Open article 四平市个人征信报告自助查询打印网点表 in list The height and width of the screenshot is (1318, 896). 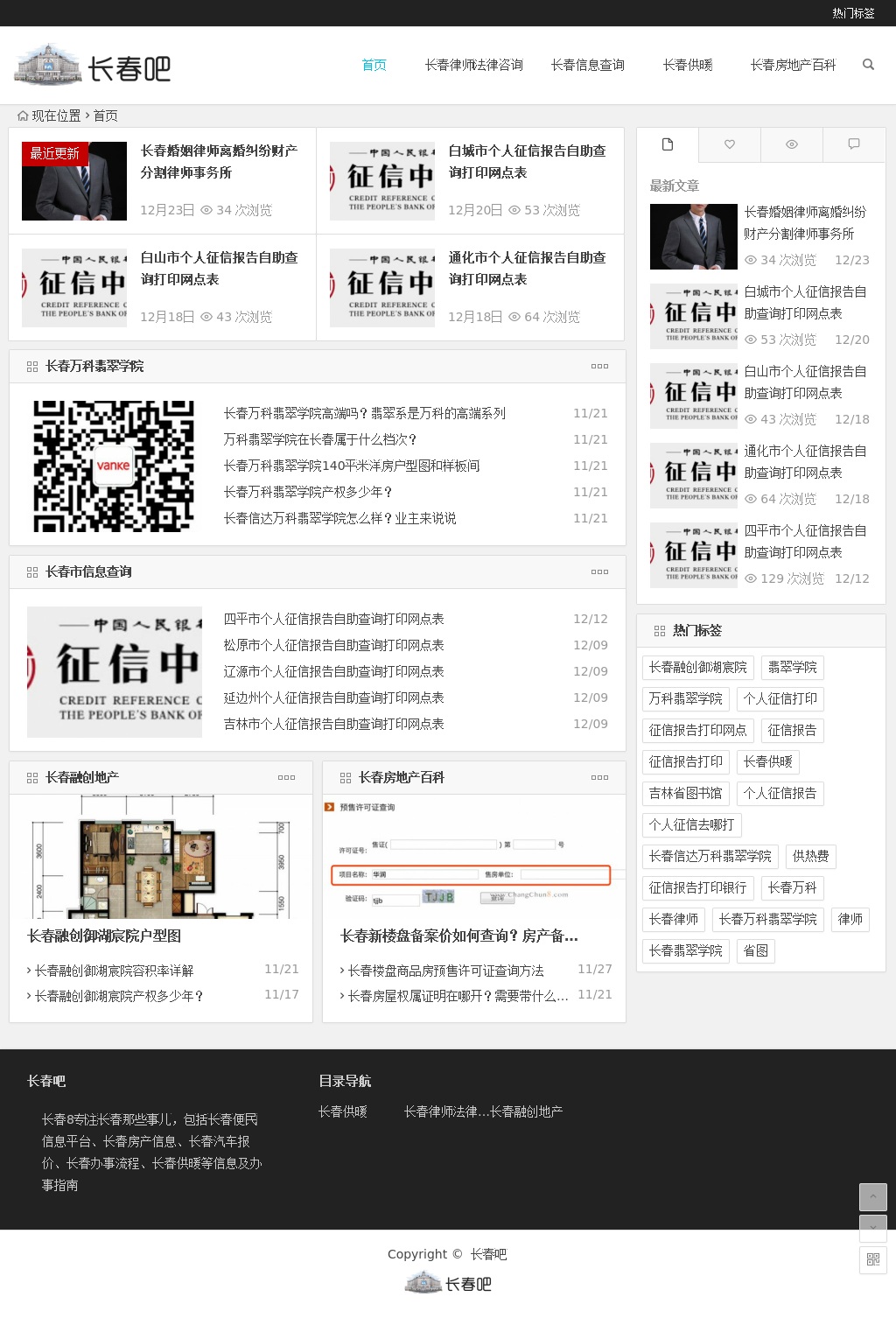point(333,620)
